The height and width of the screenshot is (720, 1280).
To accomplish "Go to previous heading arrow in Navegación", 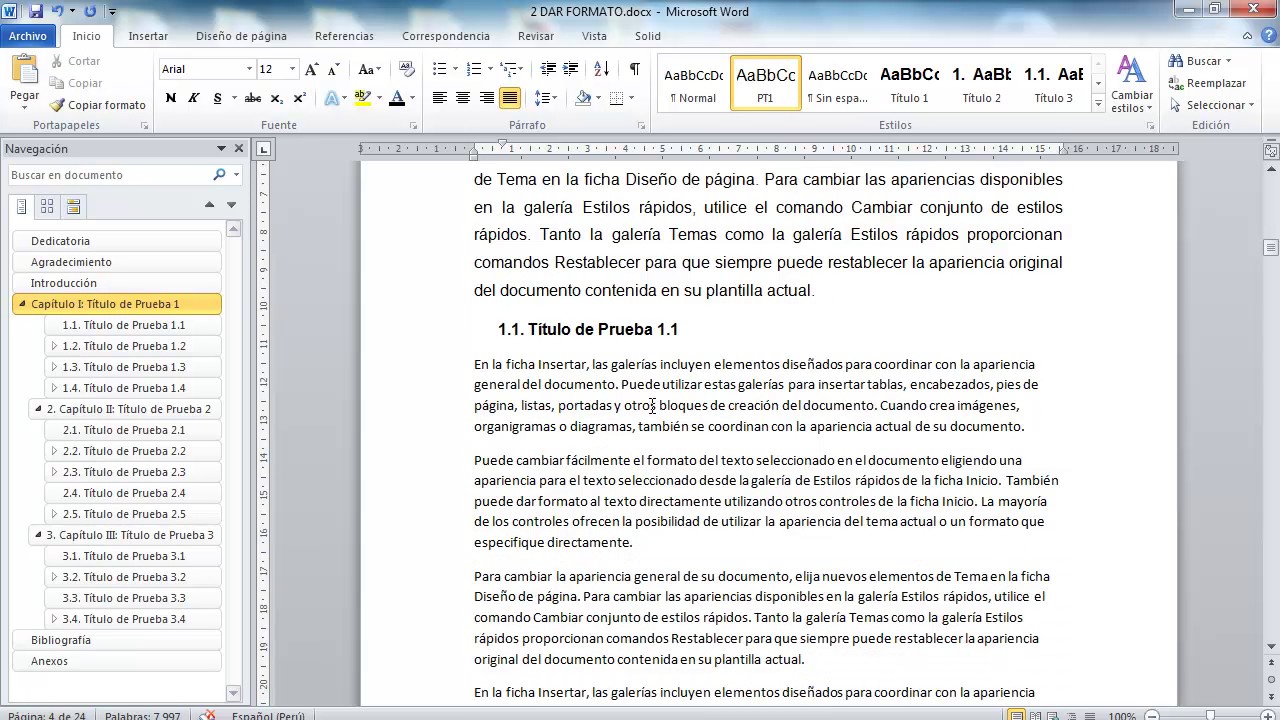I will (209, 205).
